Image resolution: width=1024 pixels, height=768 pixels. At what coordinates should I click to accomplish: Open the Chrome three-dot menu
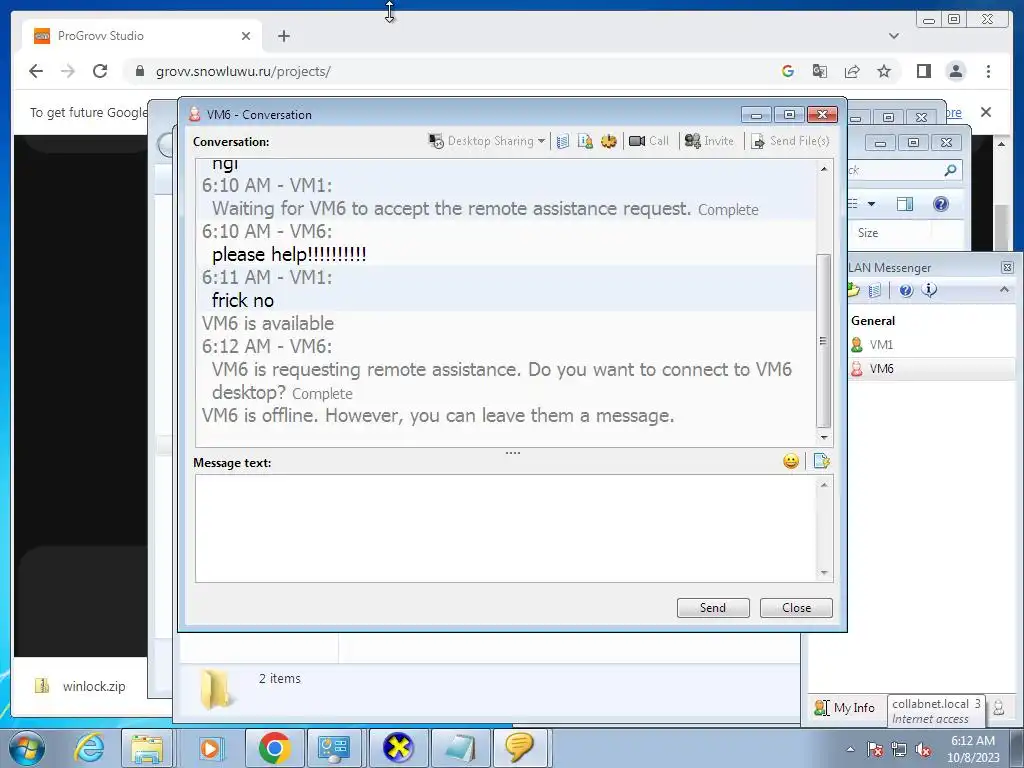pos(988,71)
